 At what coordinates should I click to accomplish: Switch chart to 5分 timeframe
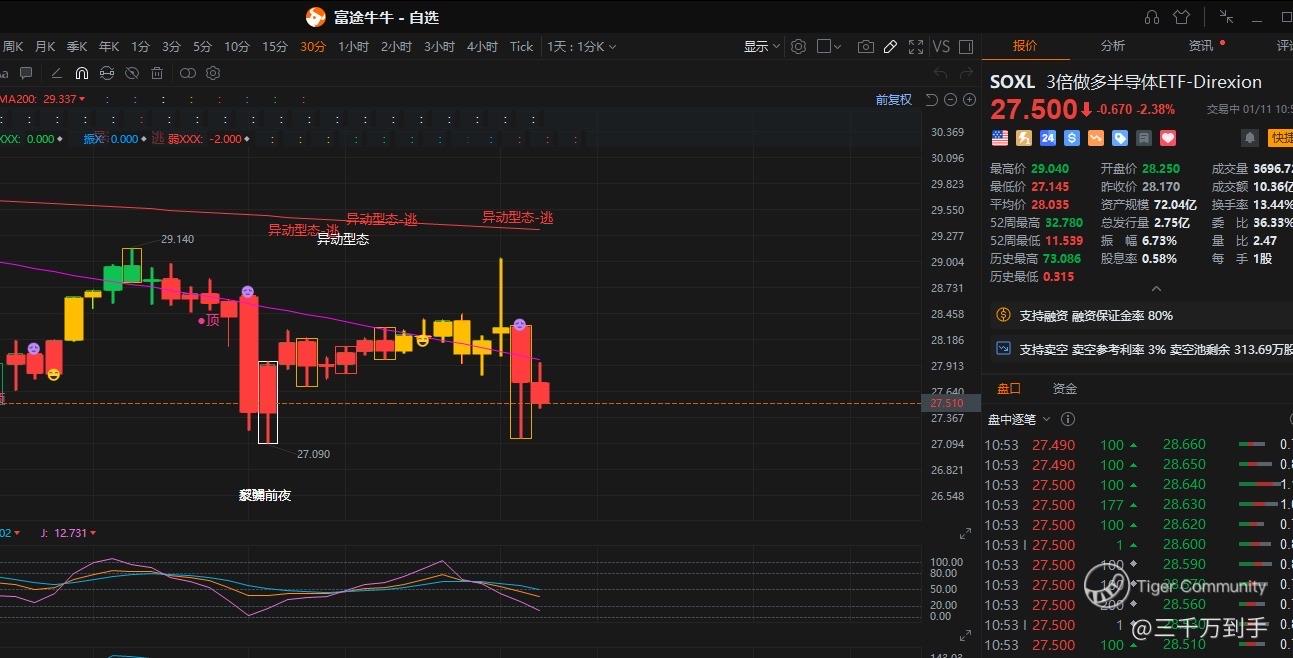click(x=203, y=46)
